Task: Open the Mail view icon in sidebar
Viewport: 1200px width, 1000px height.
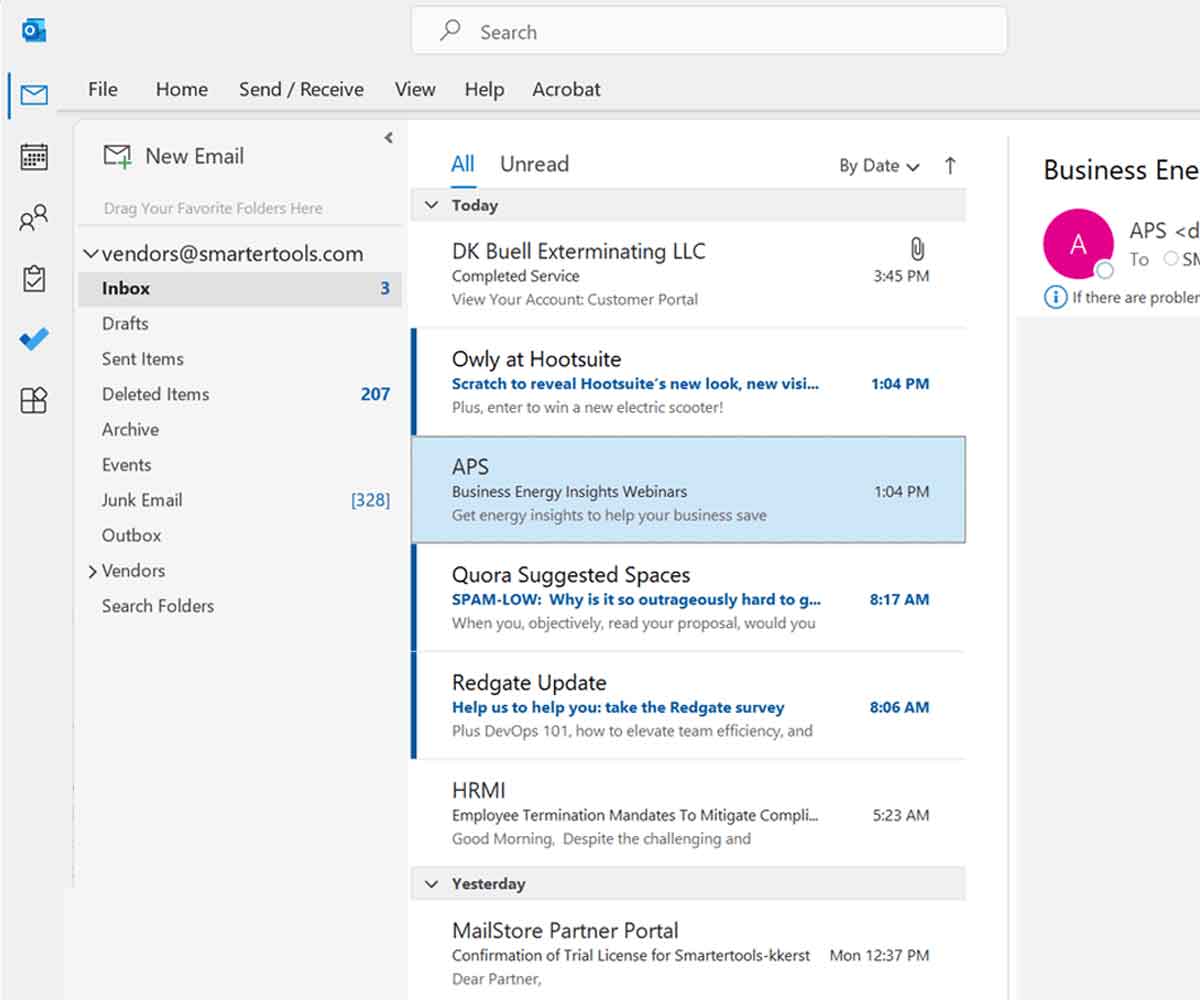Action: click(34, 95)
